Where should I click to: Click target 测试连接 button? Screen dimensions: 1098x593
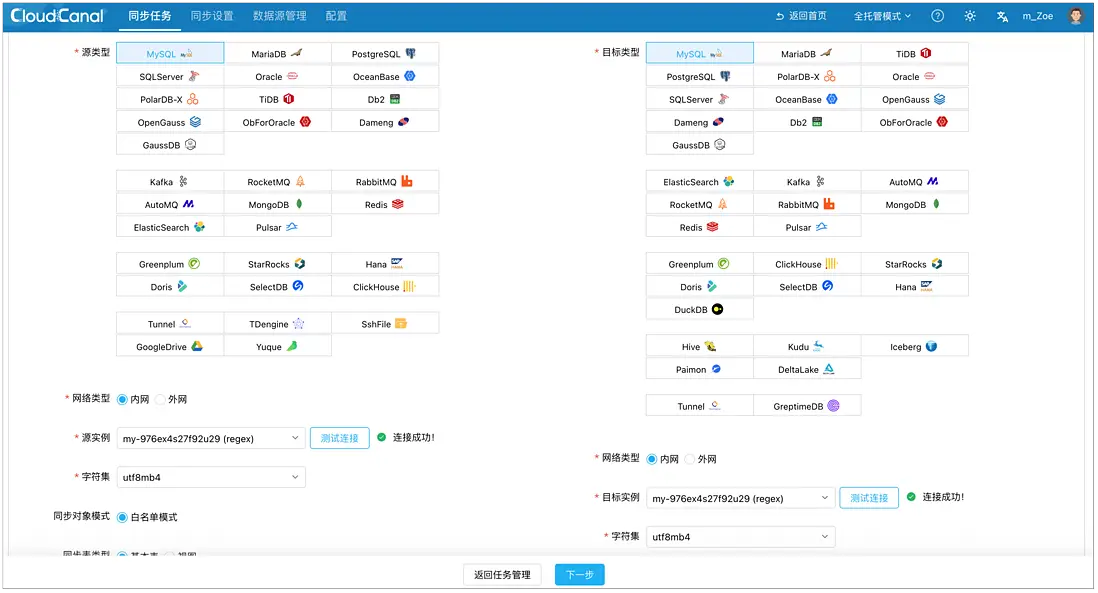869,498
